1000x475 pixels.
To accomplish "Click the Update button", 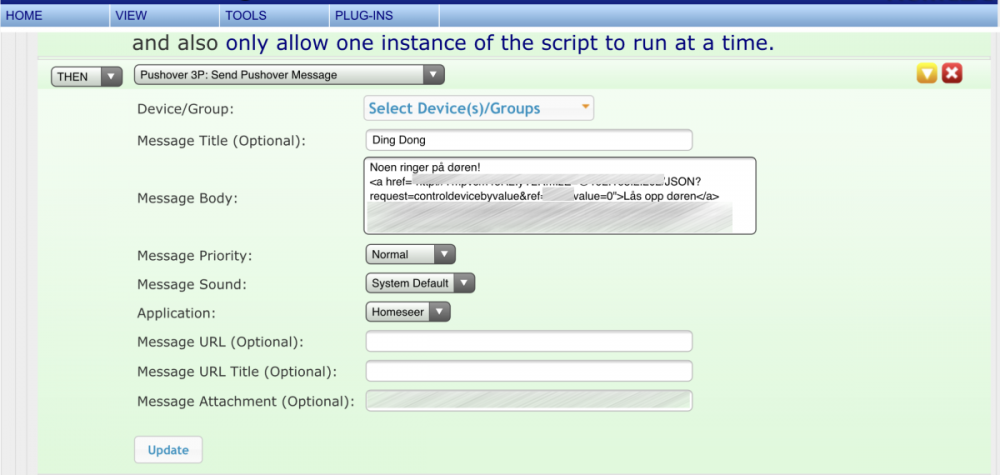I will [x=168, y=450].
